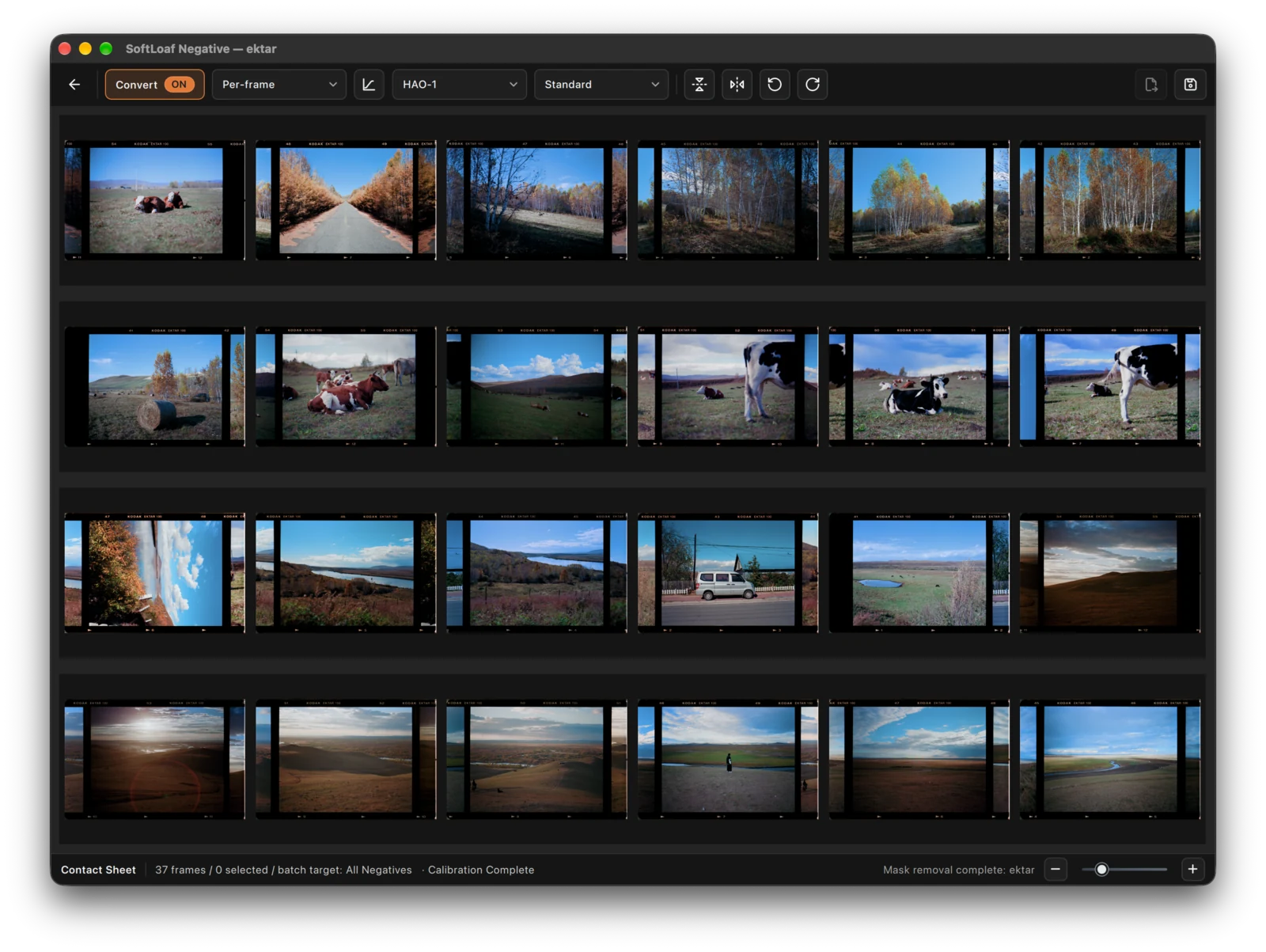This screenshot has height=952, width=1266.
Task: Click the Mask removal complete: ektar message
Action: 958,870
